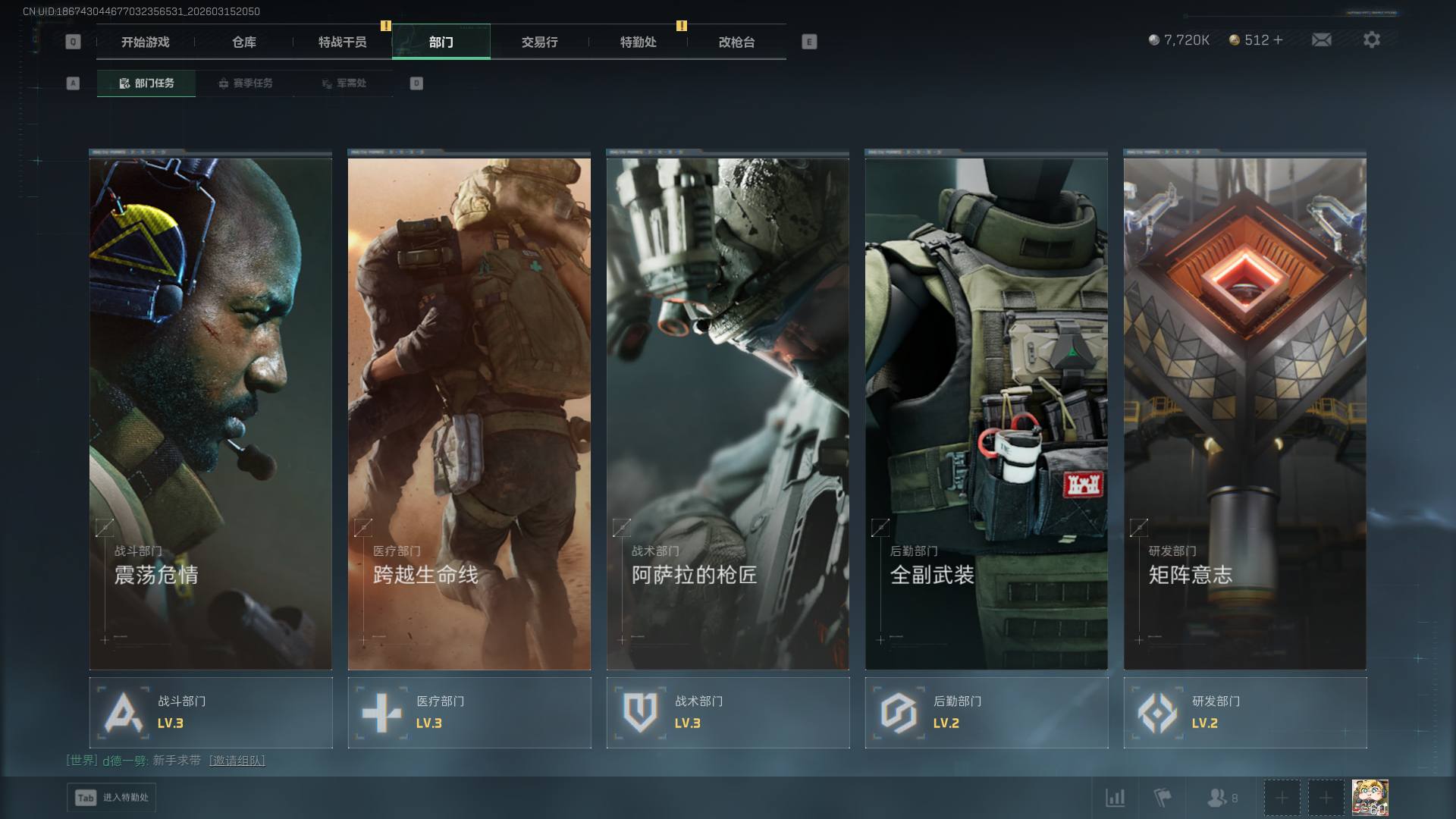The height and width of the screenshot is (819, 1456).
Task: Open the 交易行 tab
Action: pyautogui.click(x=539, y=42)
